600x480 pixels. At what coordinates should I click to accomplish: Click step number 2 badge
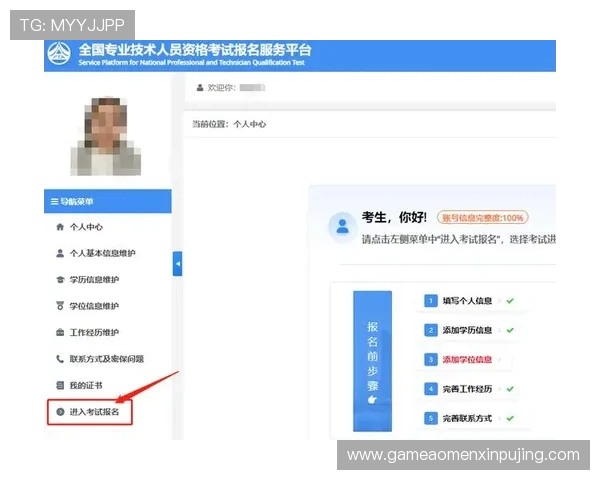[431, 330]
